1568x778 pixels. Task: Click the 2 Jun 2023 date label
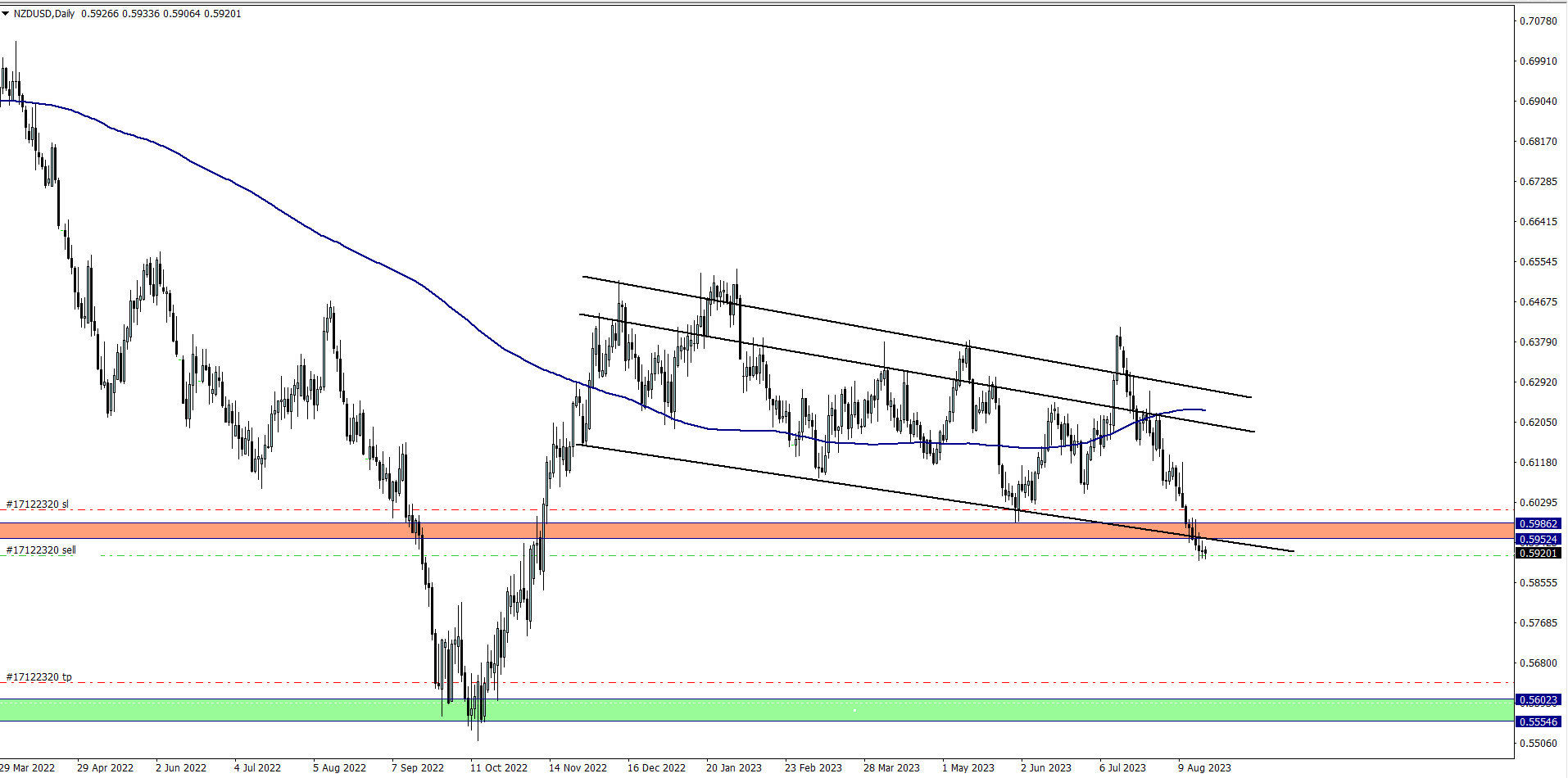point(1046,767)
